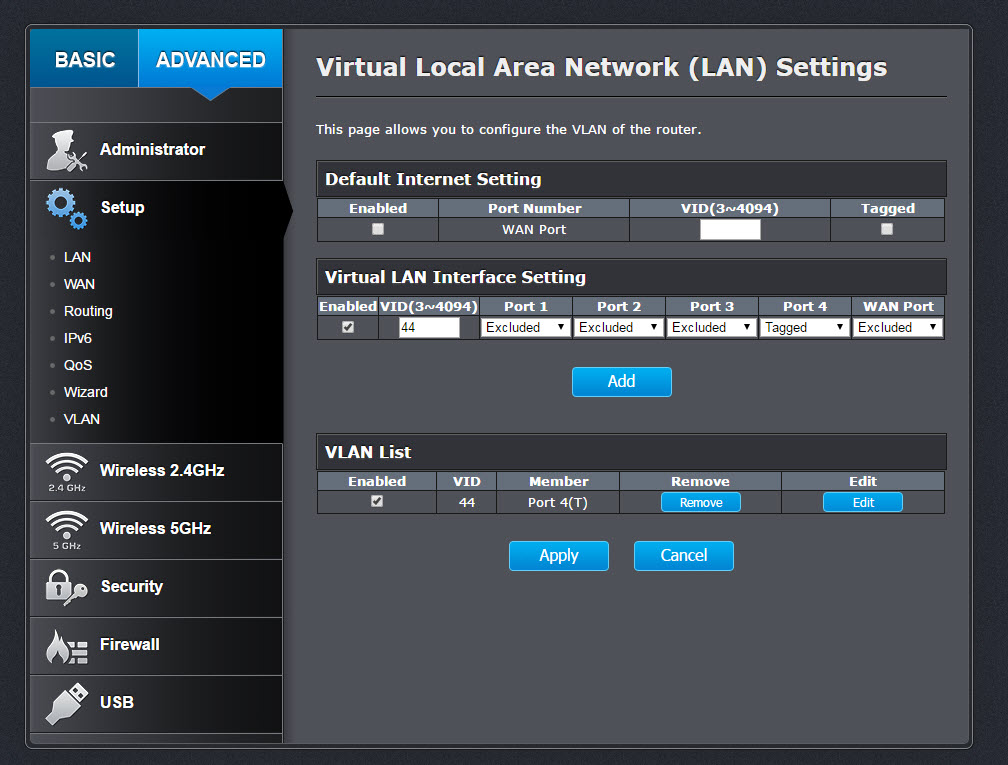Enable the Default Internet Setting checkbox

pos(377,229)
